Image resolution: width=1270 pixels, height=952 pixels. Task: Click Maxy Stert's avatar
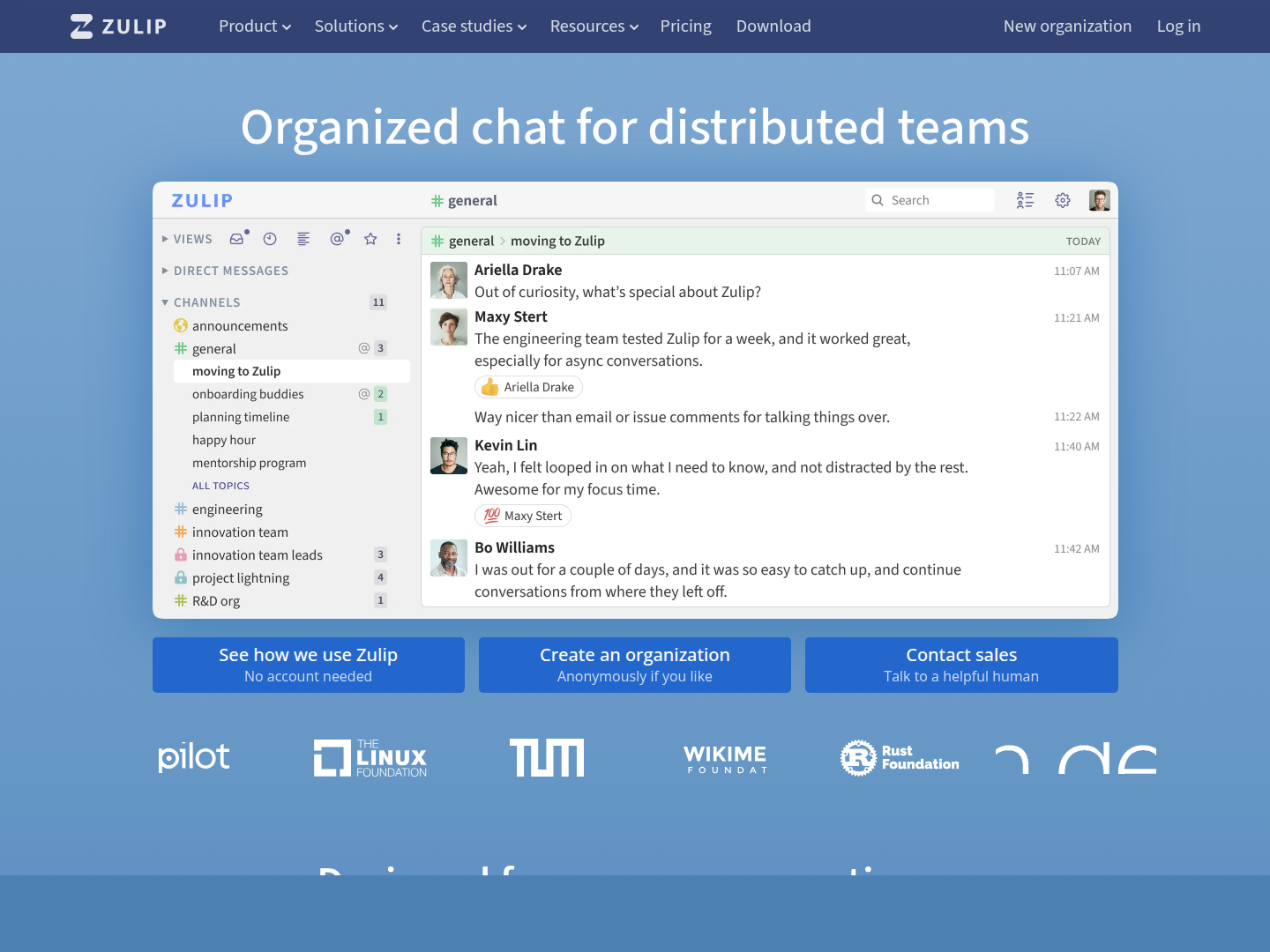pyautogui.click(x=449, y=327)
